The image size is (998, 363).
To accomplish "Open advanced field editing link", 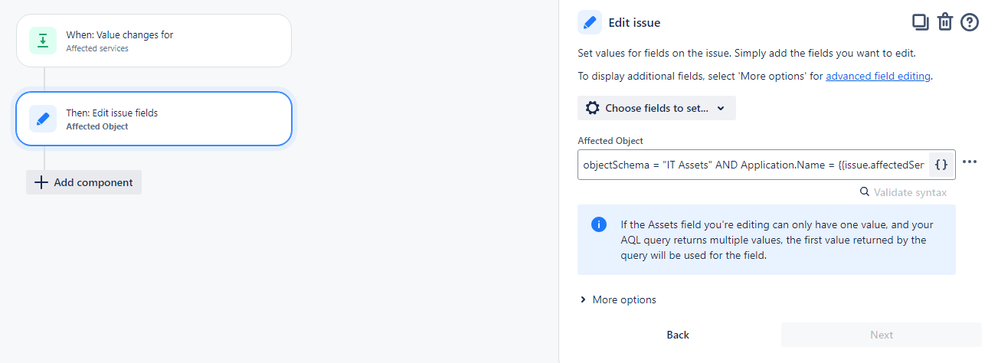I will (878, 76).
